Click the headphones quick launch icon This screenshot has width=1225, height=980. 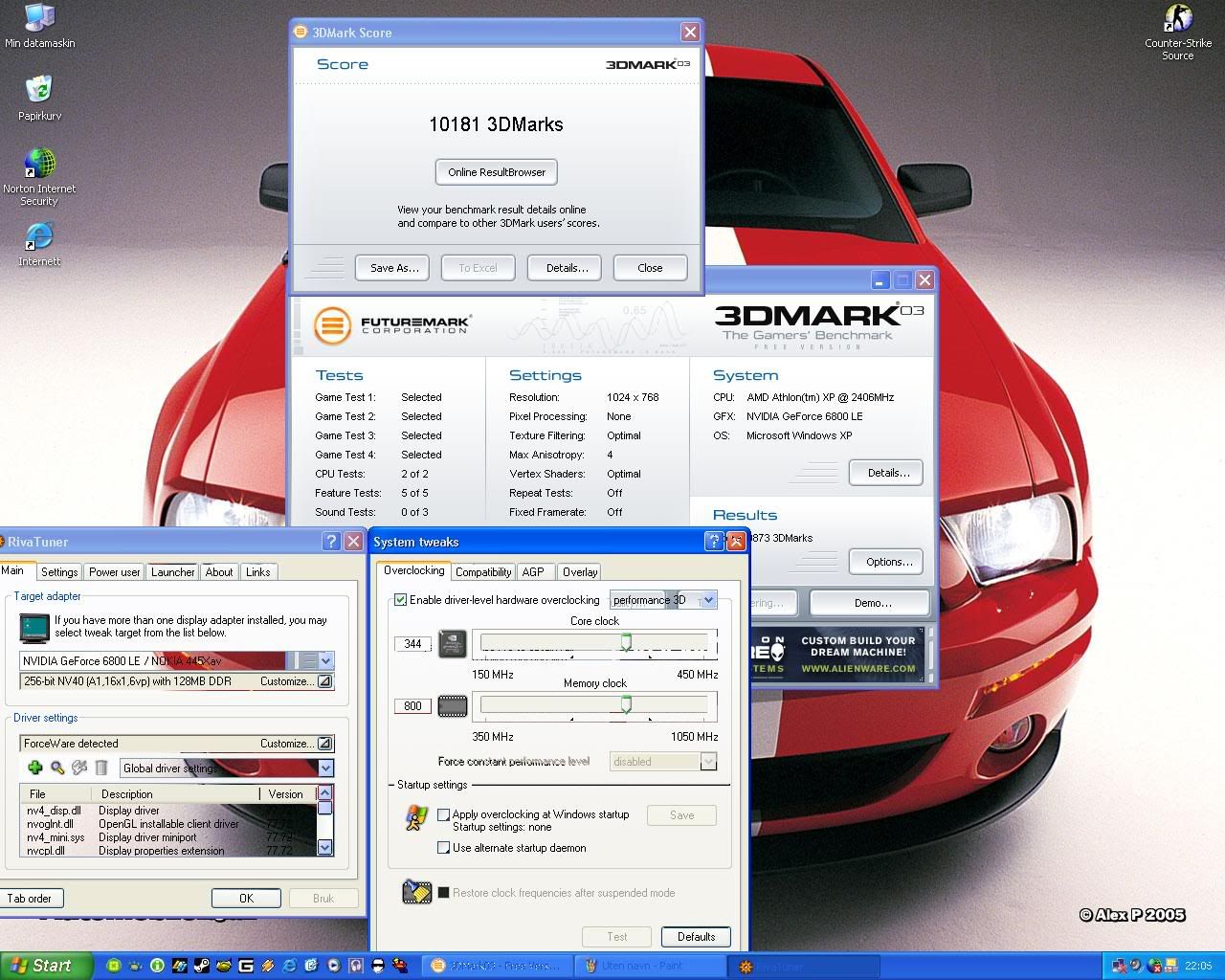355,966
